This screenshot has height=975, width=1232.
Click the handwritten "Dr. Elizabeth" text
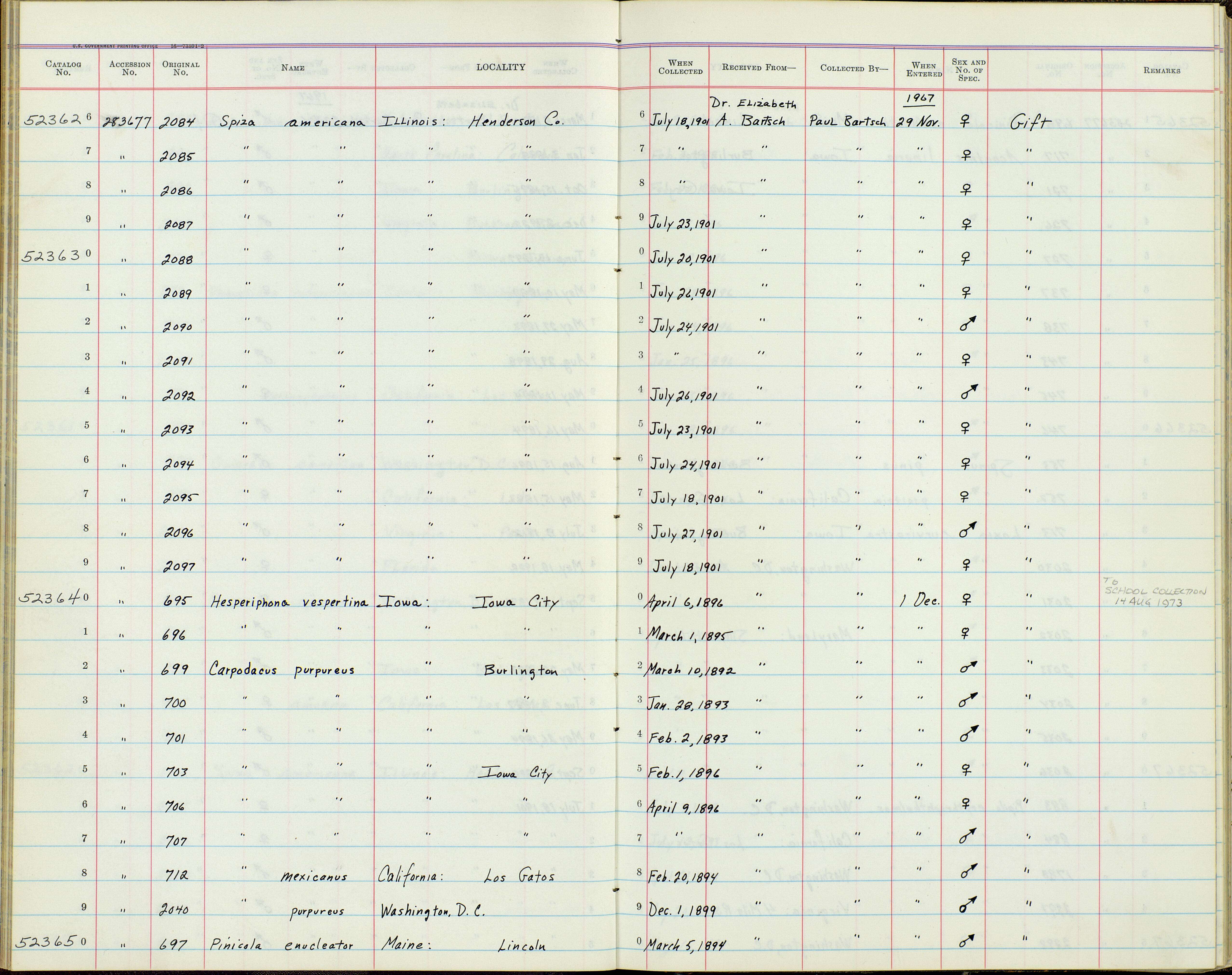point(753,103)
